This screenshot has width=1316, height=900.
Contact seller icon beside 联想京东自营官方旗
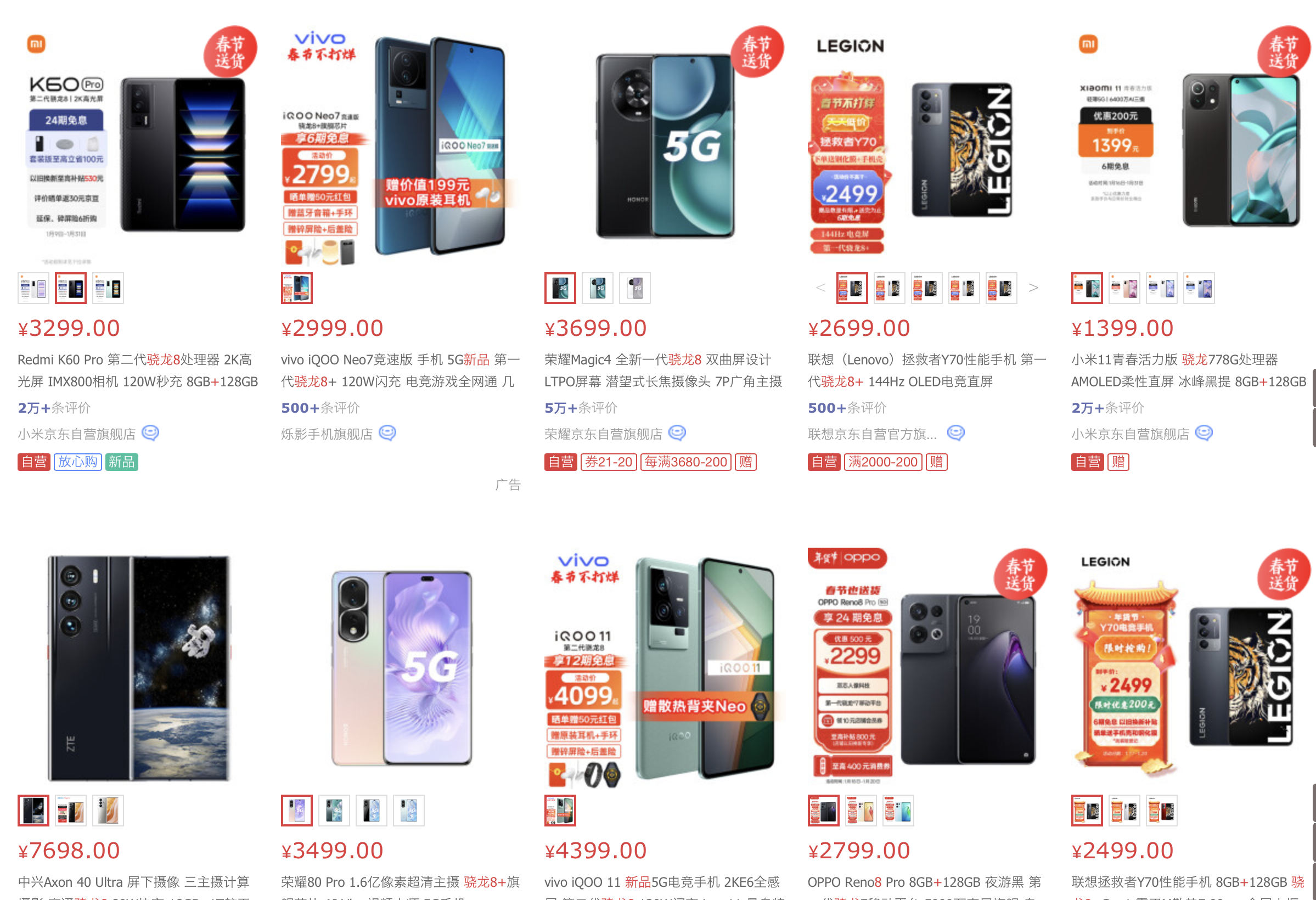(x=956, y=434)
